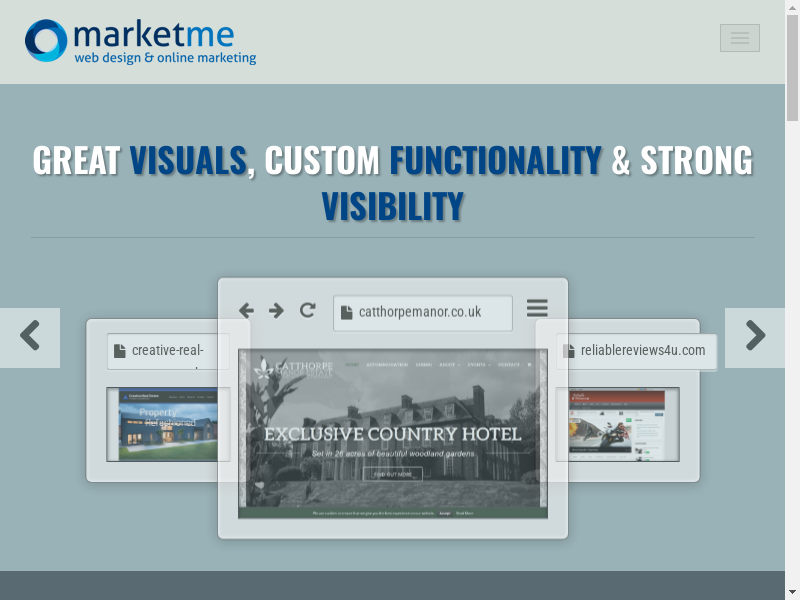Screen dimensions: 800x600
Task: Click the marketme swirl logo icon
Action: (46, 41)
